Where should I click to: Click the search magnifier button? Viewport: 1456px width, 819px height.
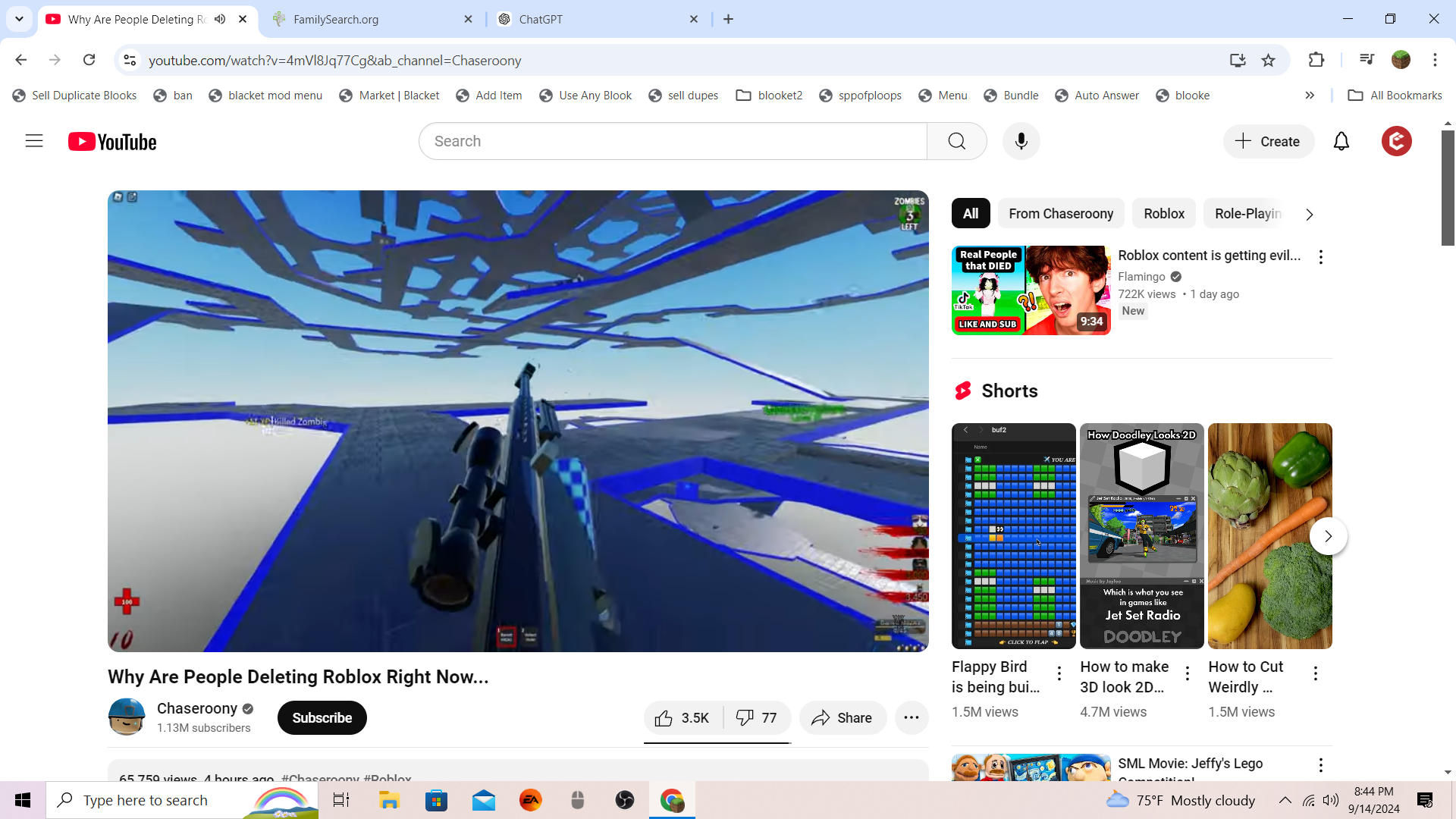point(956,141)
